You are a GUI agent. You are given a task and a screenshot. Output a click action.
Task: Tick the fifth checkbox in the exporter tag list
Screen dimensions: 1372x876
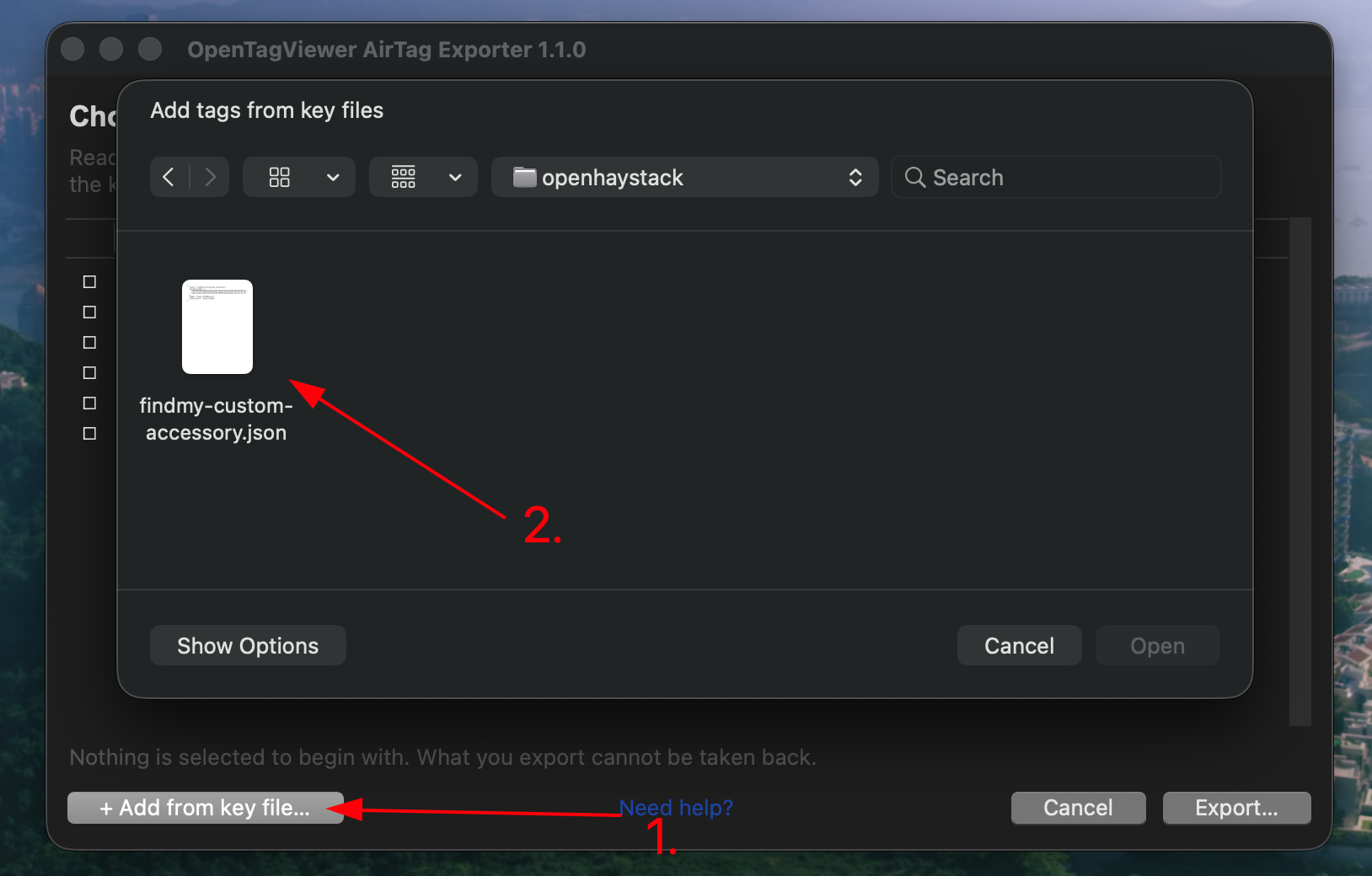tap(89, 403)
